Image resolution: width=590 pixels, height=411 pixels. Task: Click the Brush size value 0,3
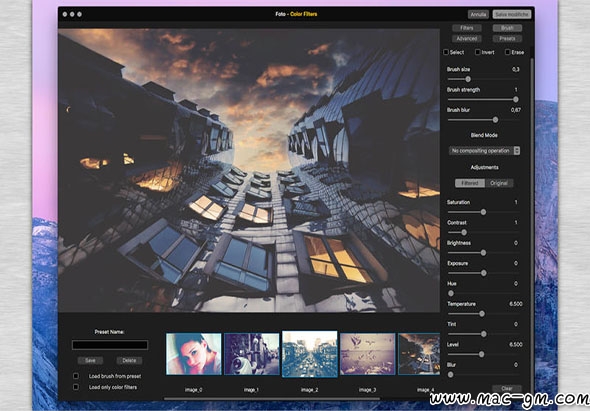click(515, 69)
